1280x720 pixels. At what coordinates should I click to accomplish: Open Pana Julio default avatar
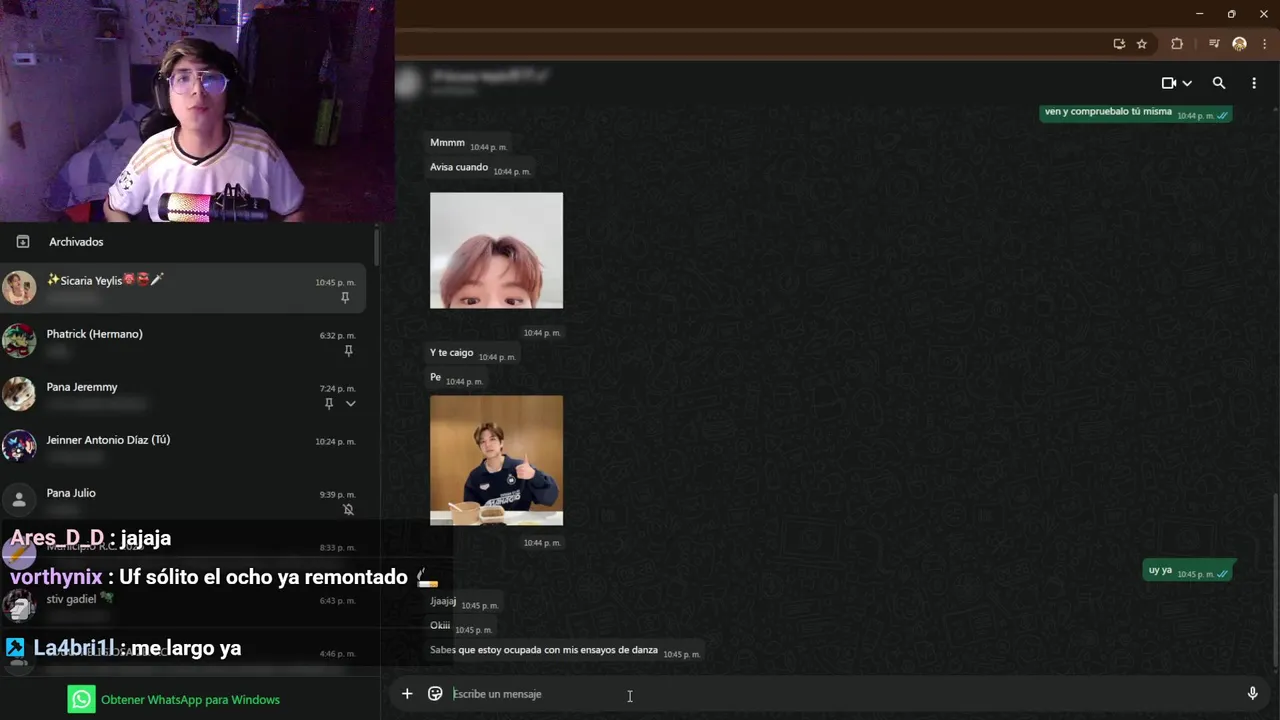[x=19, y=500]
